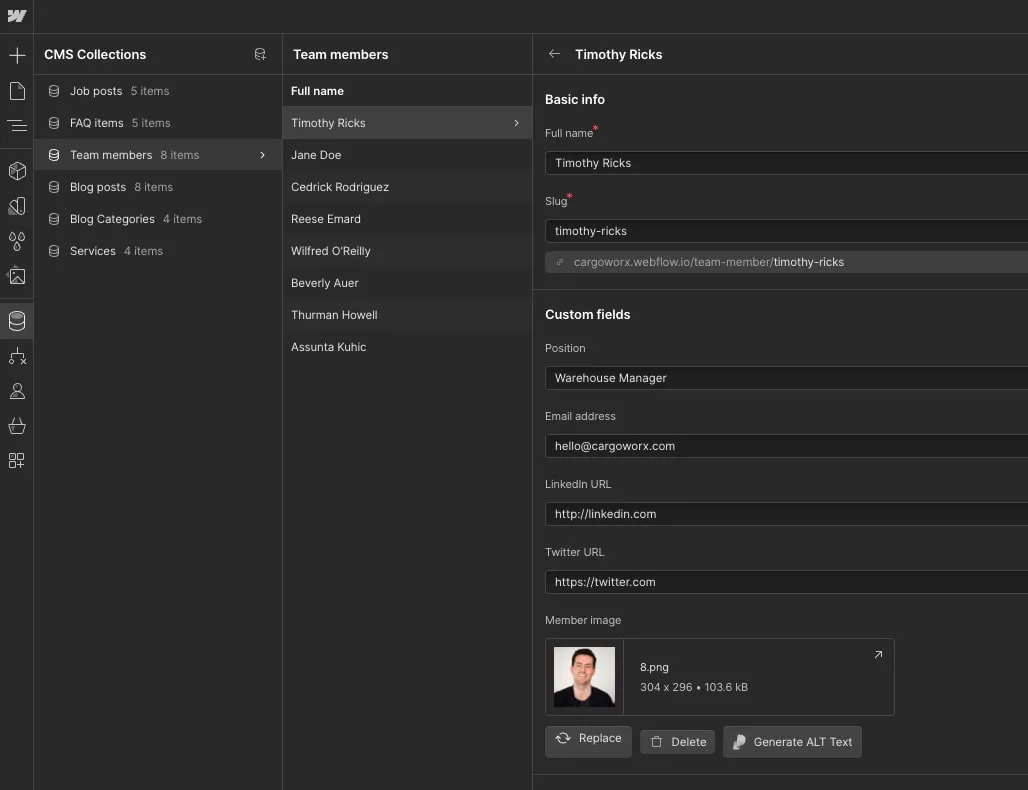The image size is (1028, 790).
Task: Click the database icon next to Services
Action: (54, 251)
